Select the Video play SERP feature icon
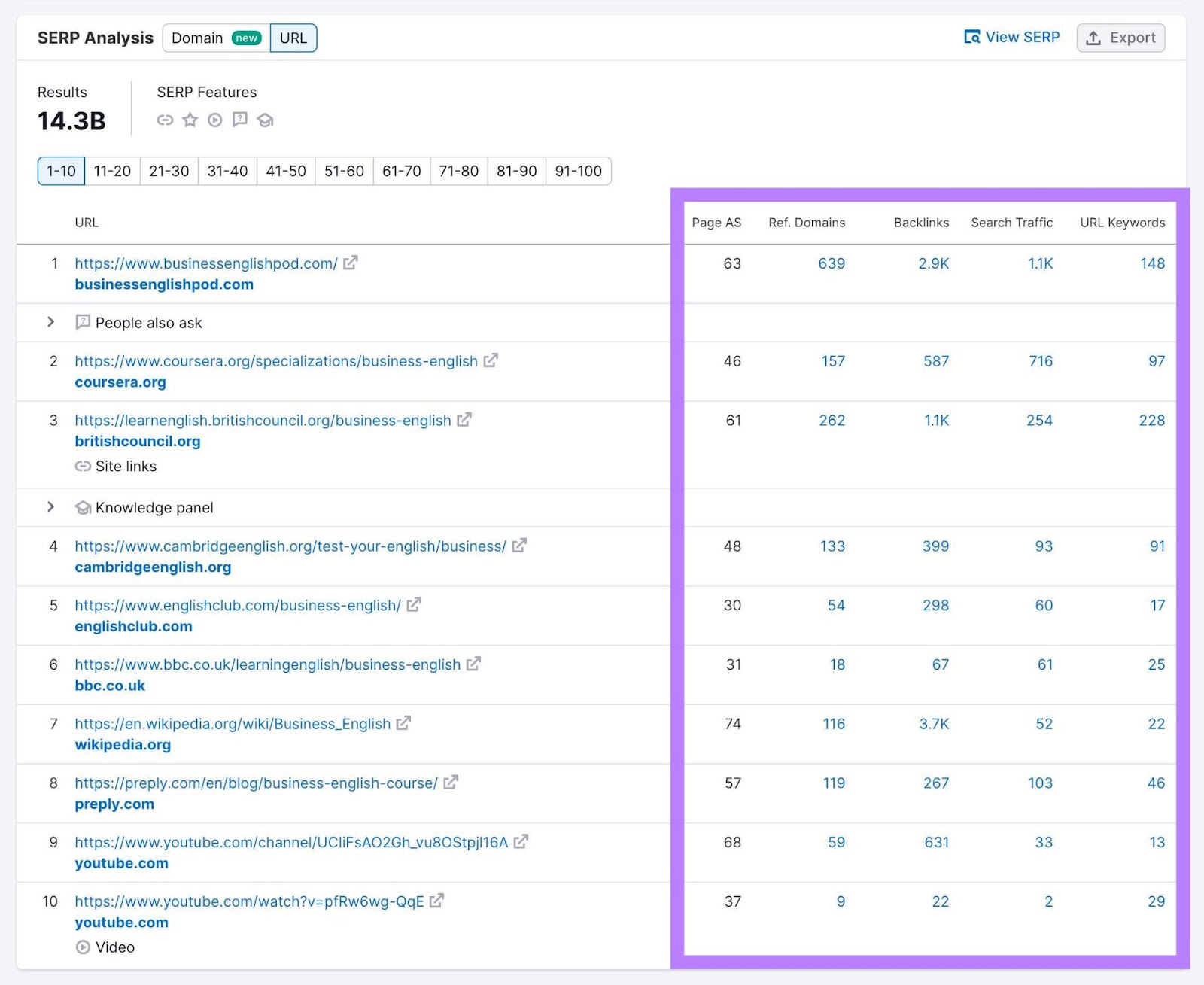The image size is (1204, 985). coord(215,120)
